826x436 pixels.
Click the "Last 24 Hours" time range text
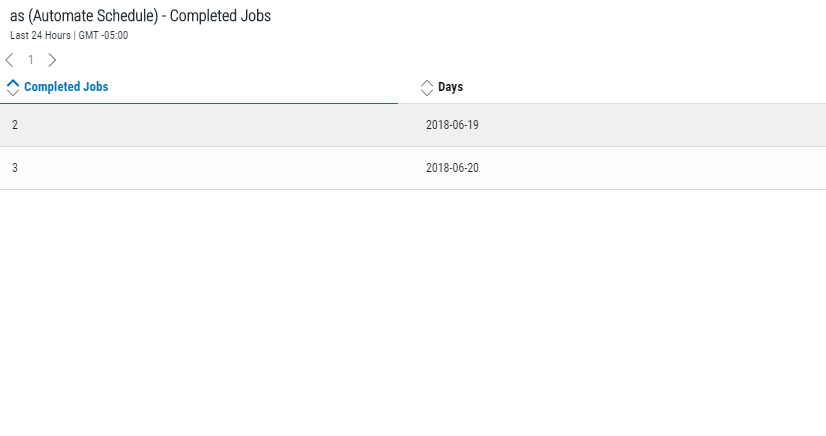tap(40, 36)
